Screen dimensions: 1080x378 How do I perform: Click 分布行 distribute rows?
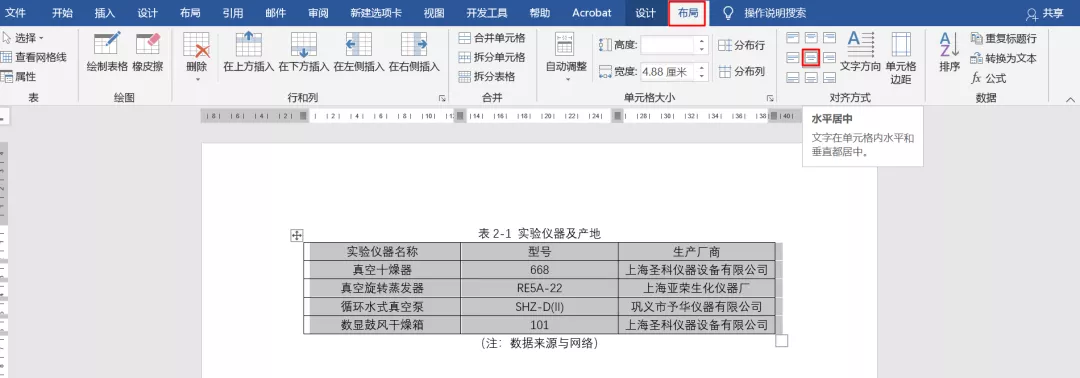tap(742, 45)
